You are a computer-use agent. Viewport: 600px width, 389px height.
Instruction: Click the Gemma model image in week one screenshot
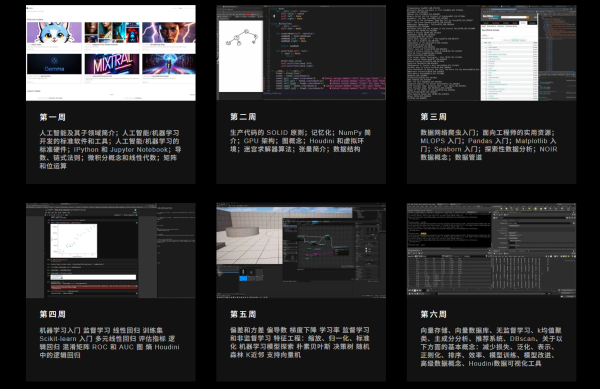(x=54, y=64)
